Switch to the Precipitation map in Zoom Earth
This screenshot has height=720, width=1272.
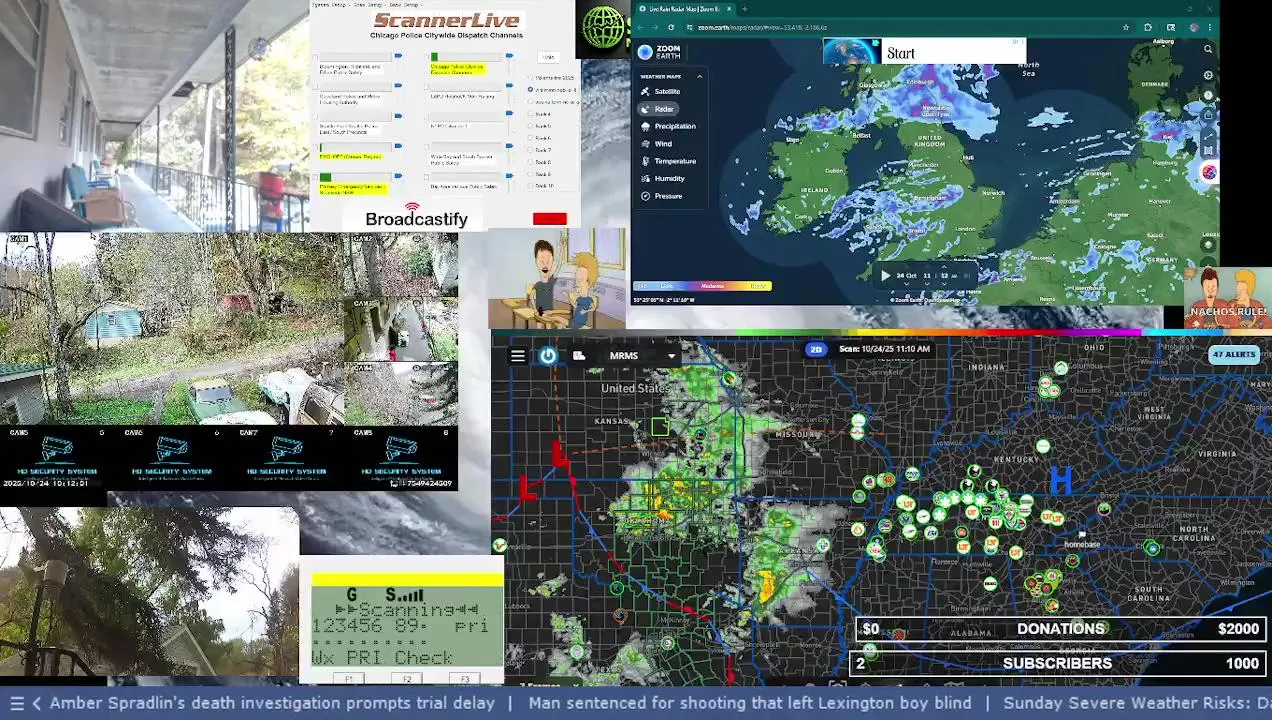[x=668, y=126]
